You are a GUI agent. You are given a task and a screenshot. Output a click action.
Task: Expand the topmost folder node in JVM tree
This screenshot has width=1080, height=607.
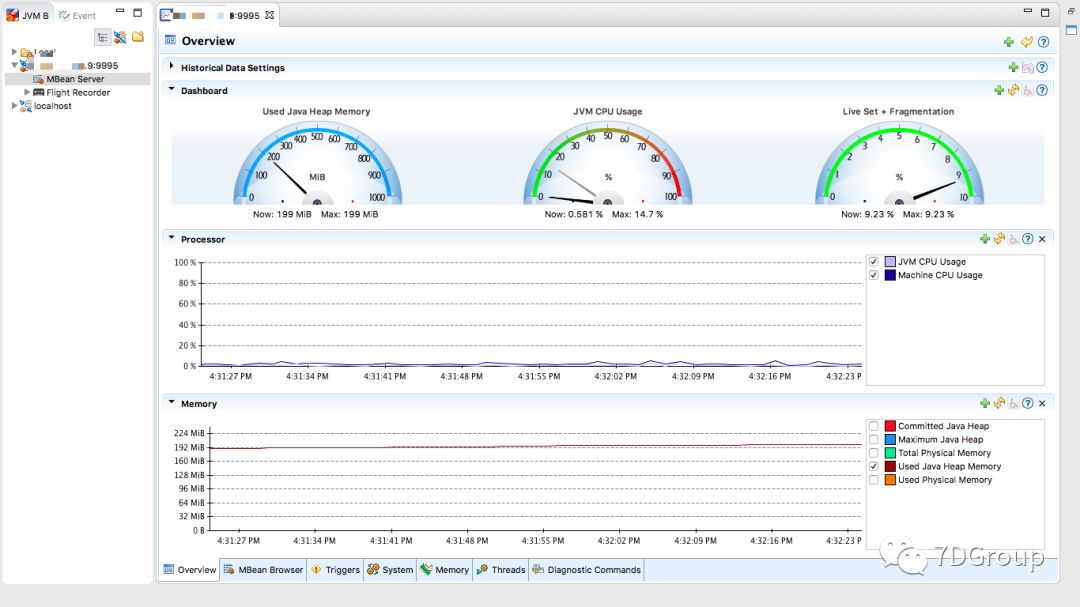click(14, 52)
